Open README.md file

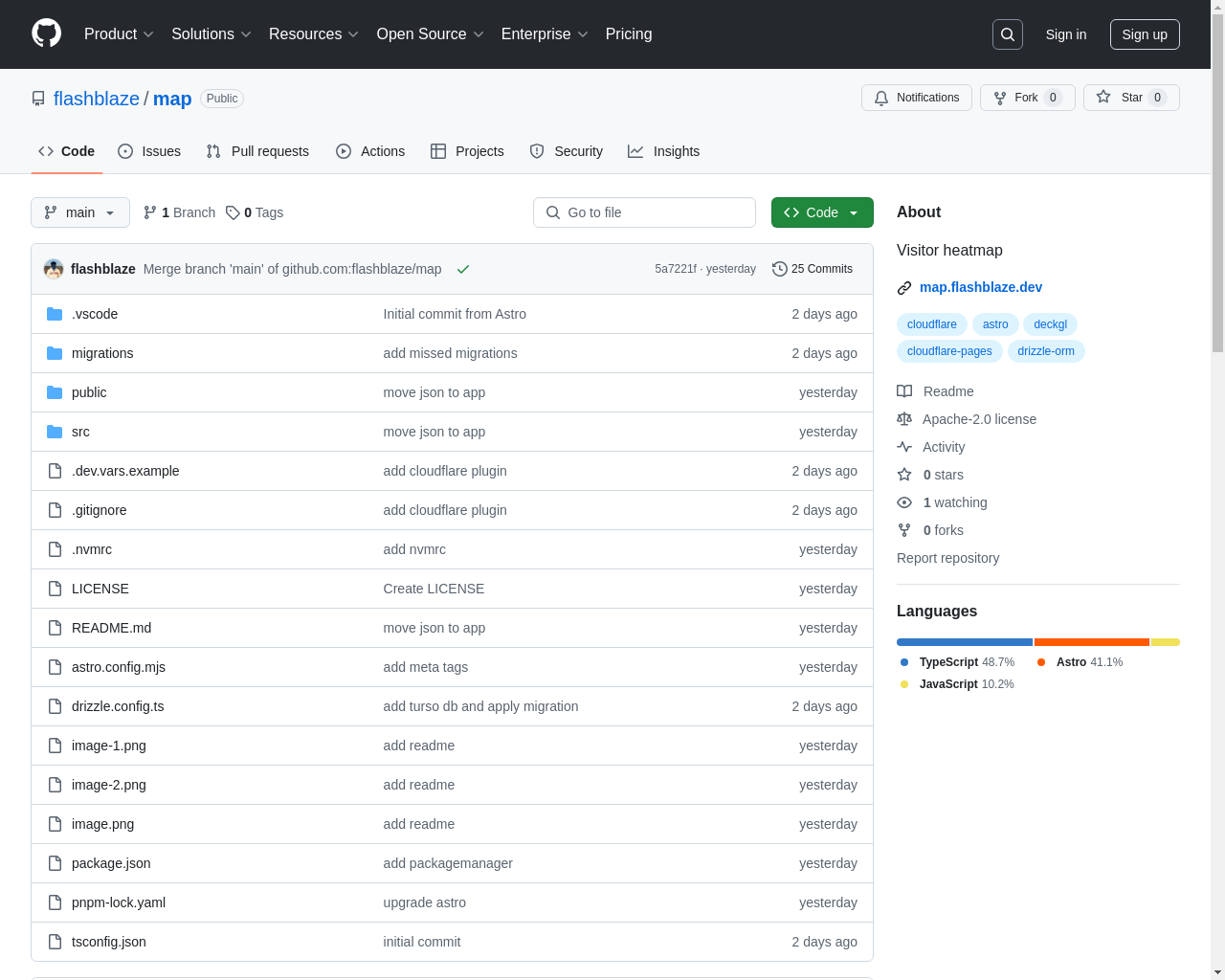(x=111, y=628)
